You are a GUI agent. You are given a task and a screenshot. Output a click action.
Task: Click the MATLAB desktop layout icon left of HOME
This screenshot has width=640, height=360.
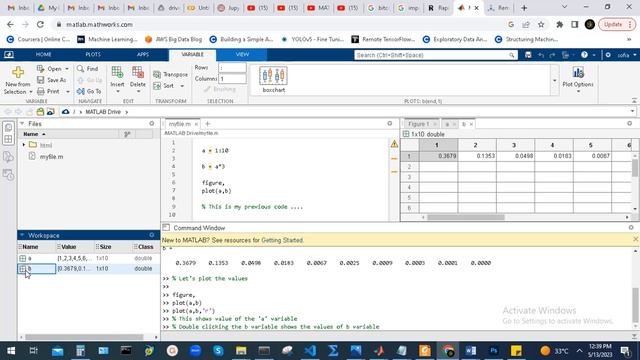pyautogui.click(x=9, y=54)
